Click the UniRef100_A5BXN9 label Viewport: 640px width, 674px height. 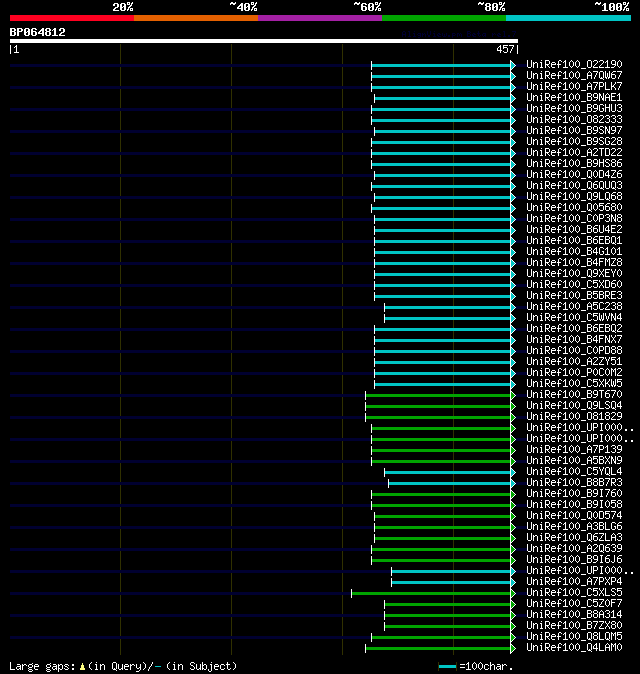tap(574, 461)
